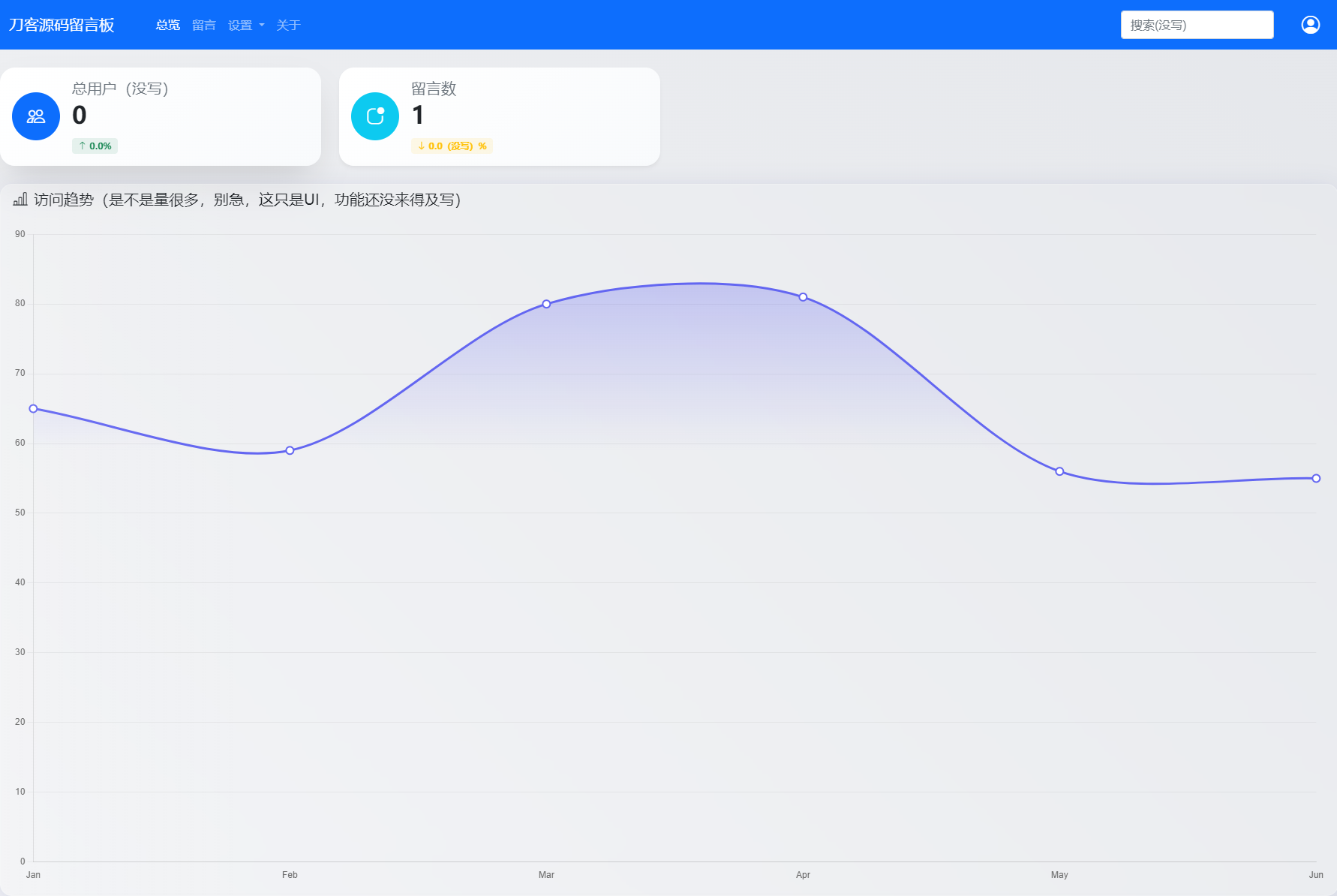Click the 刀客源码留言板 brand title
This screenshot has width=1337, height=896.
(63, 25)
